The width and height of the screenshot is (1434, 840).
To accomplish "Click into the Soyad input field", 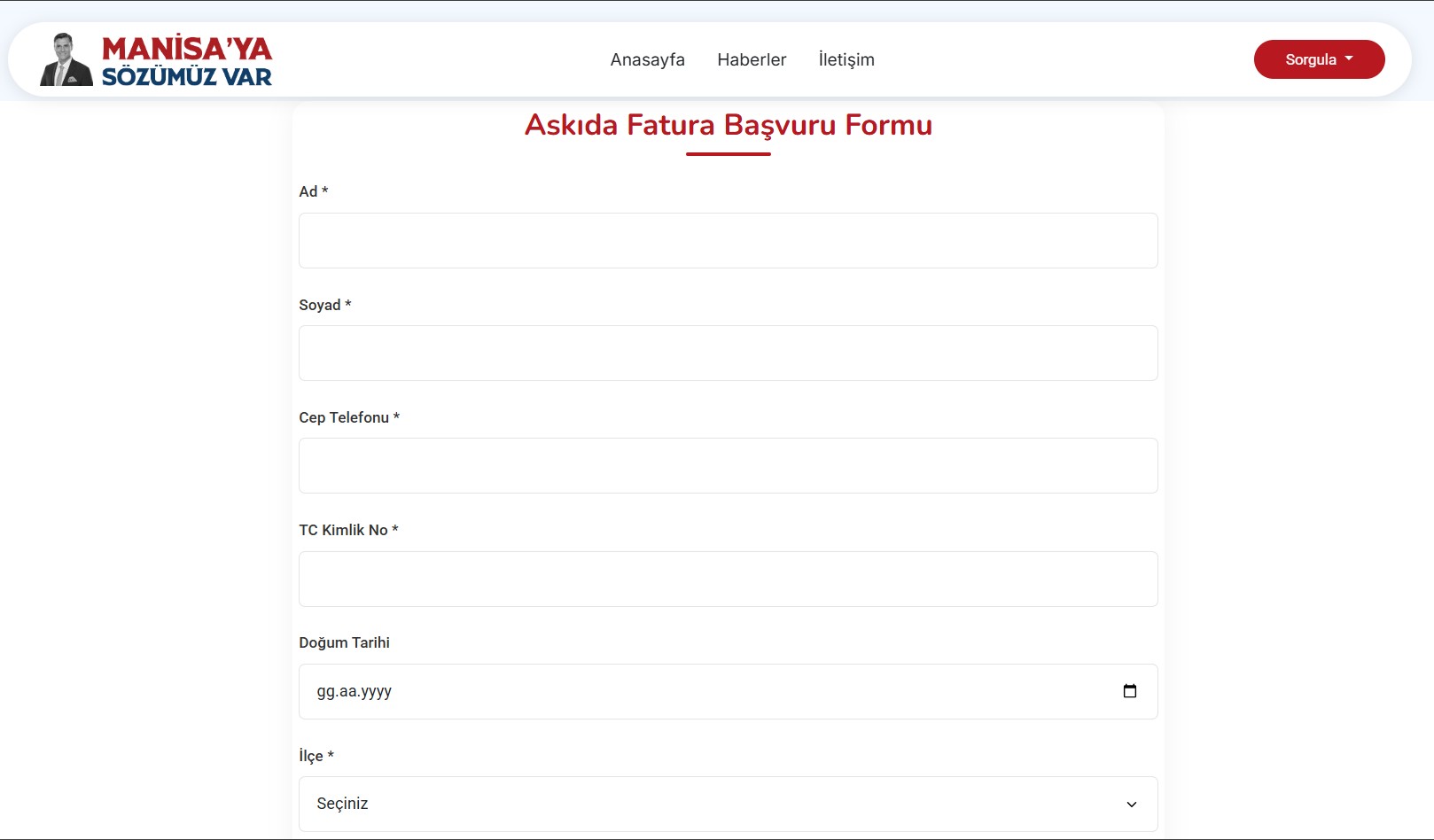I will point(728,353).
